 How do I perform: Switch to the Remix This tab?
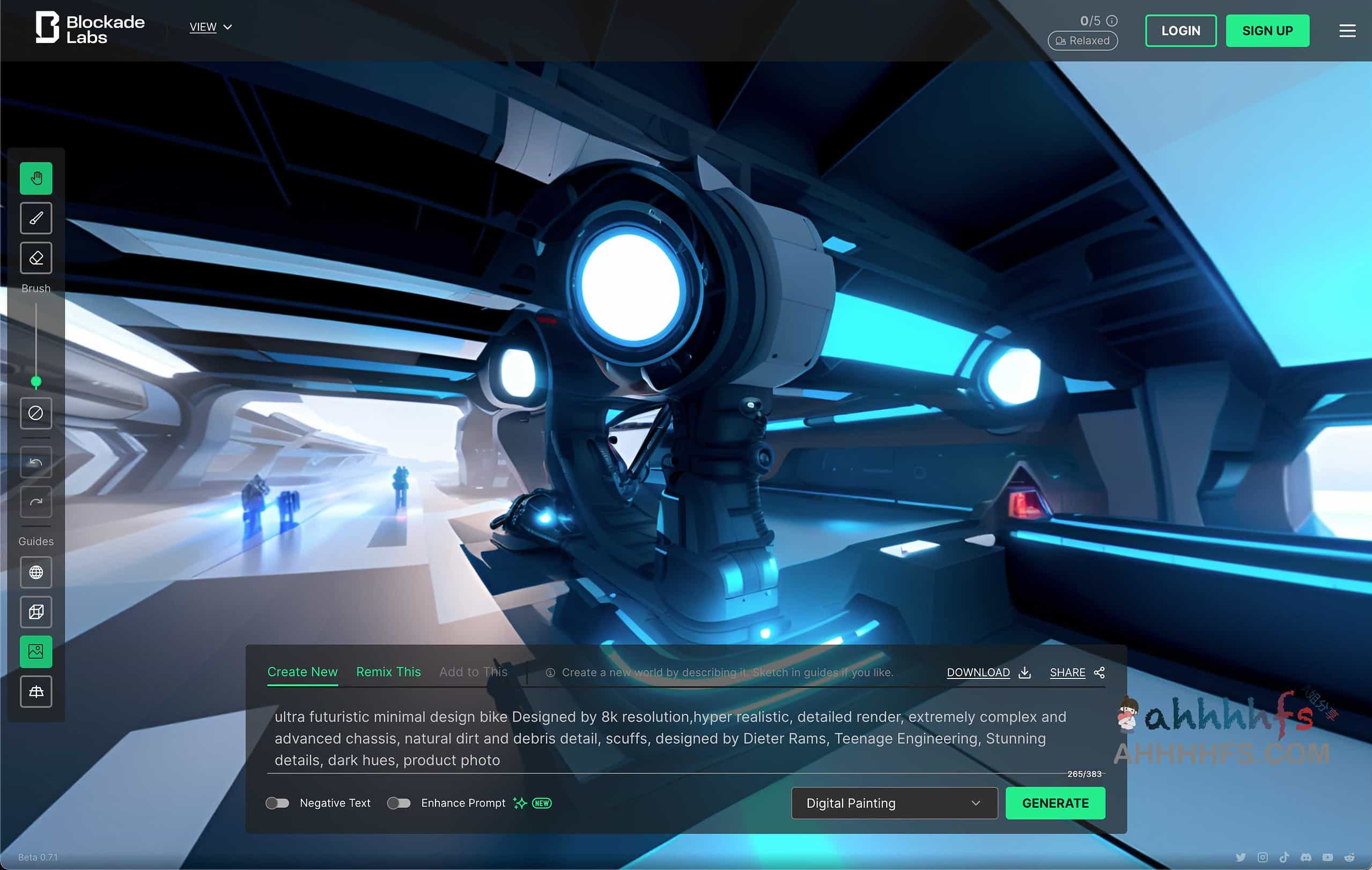pos(388,672)
